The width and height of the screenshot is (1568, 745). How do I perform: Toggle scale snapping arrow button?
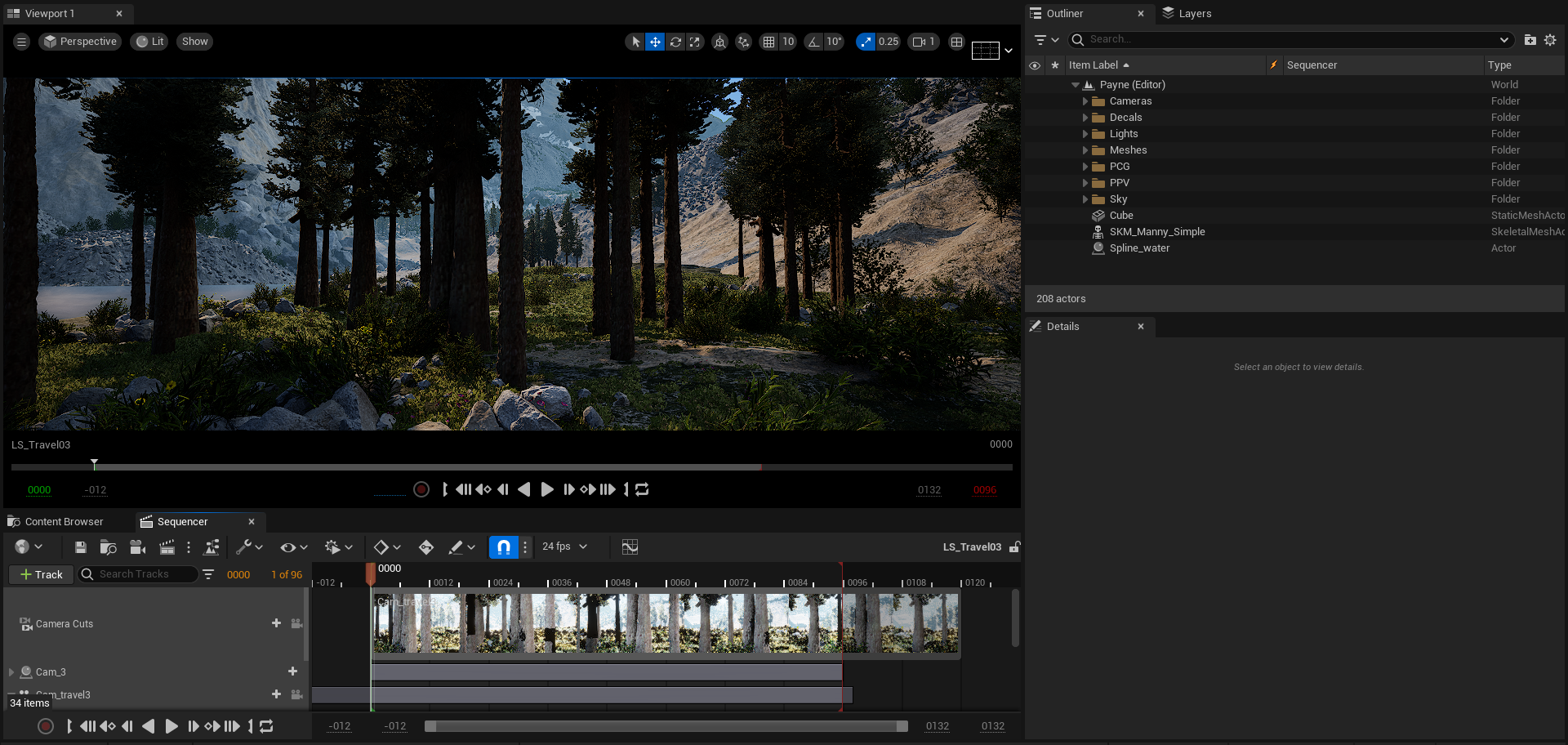click(x=866, y=42)
